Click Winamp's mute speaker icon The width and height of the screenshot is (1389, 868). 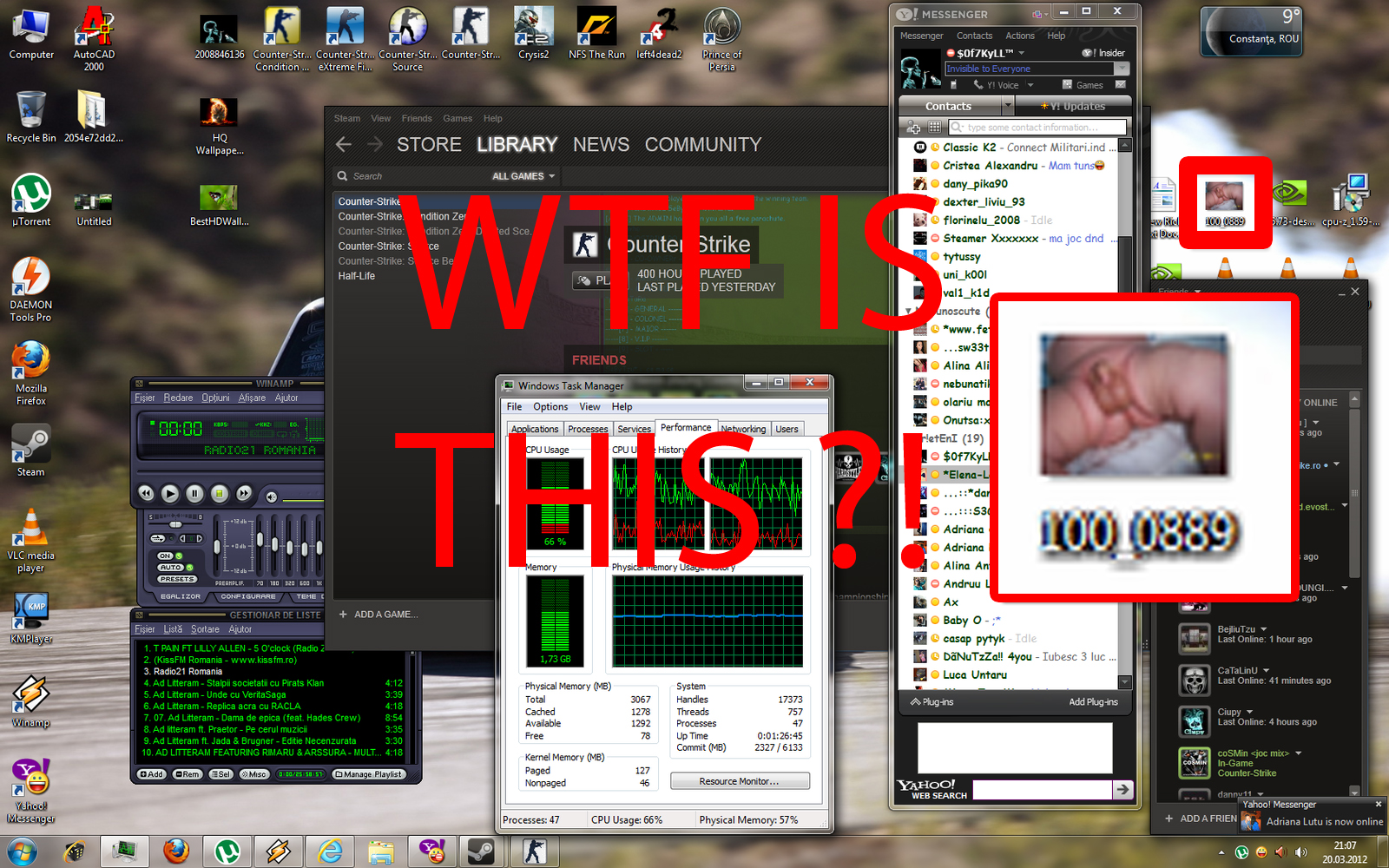point(272,496)
